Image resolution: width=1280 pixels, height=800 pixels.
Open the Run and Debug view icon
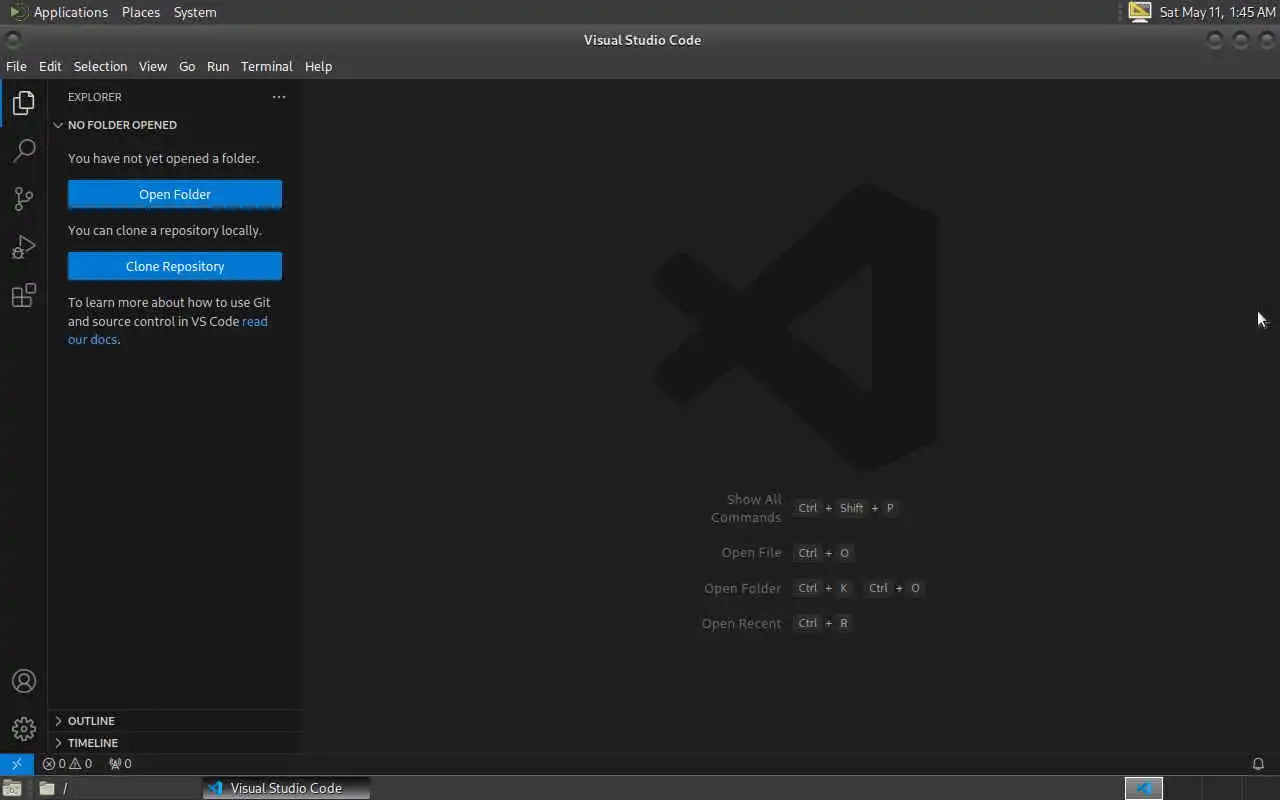24,247
